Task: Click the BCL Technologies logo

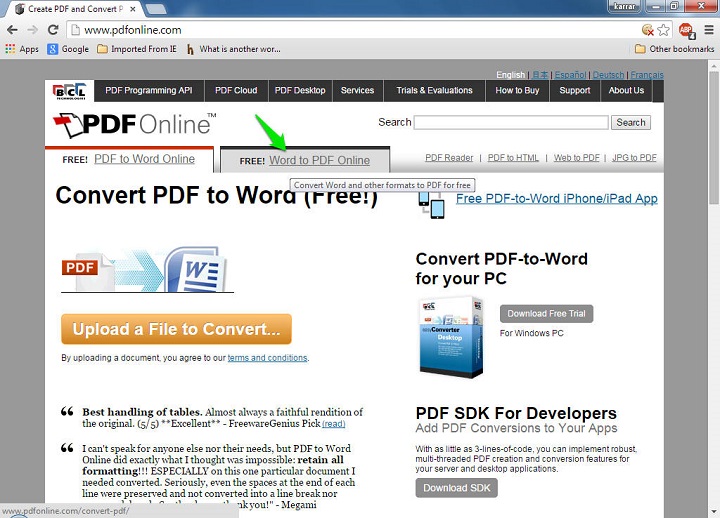Action: point(70,91)
